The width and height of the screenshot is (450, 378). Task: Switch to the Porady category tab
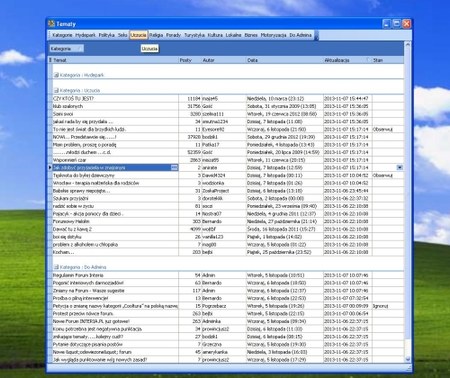(173, 35)
